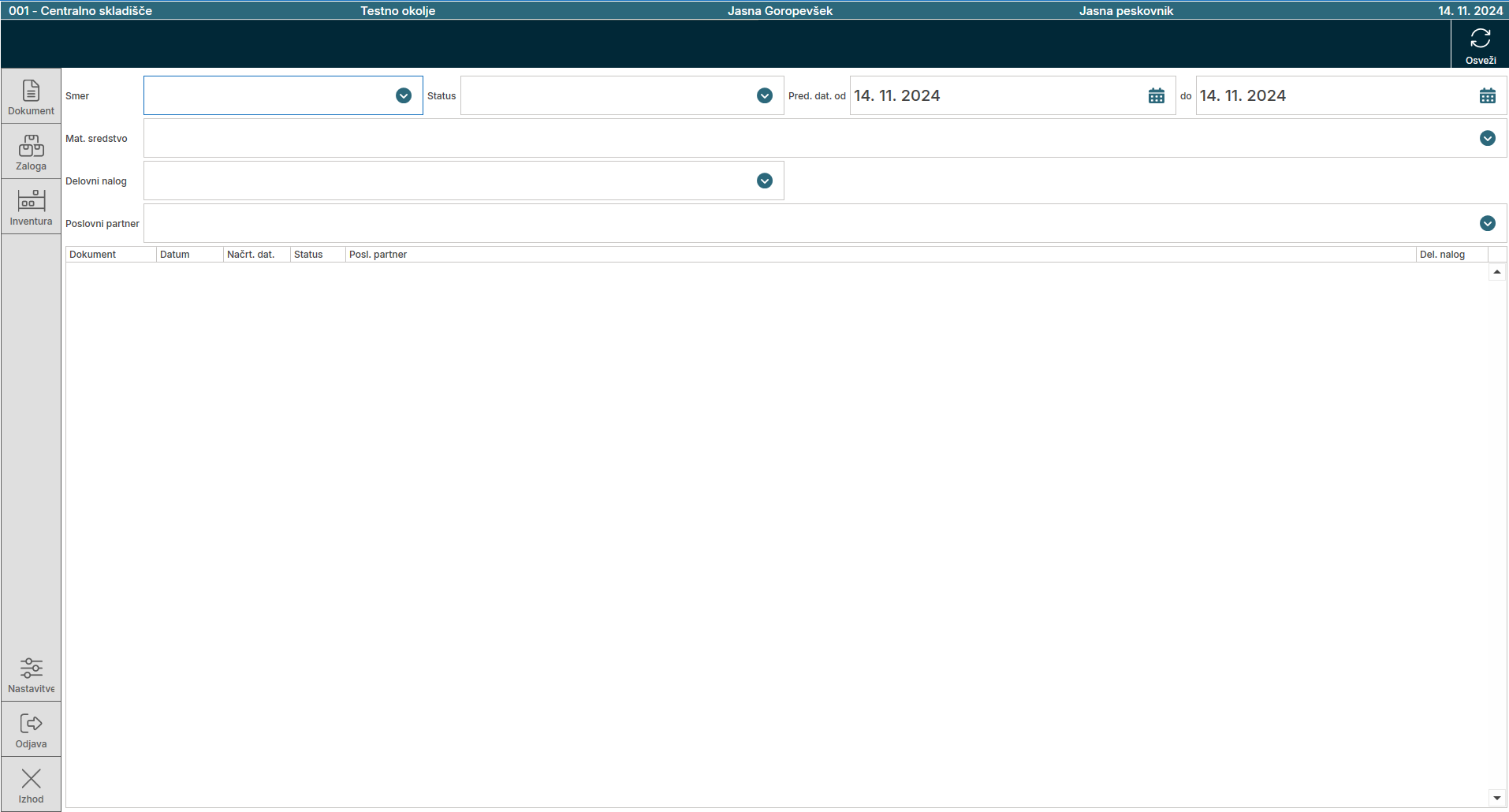
Task: Open Nastavitve settings
Action: 31,675
